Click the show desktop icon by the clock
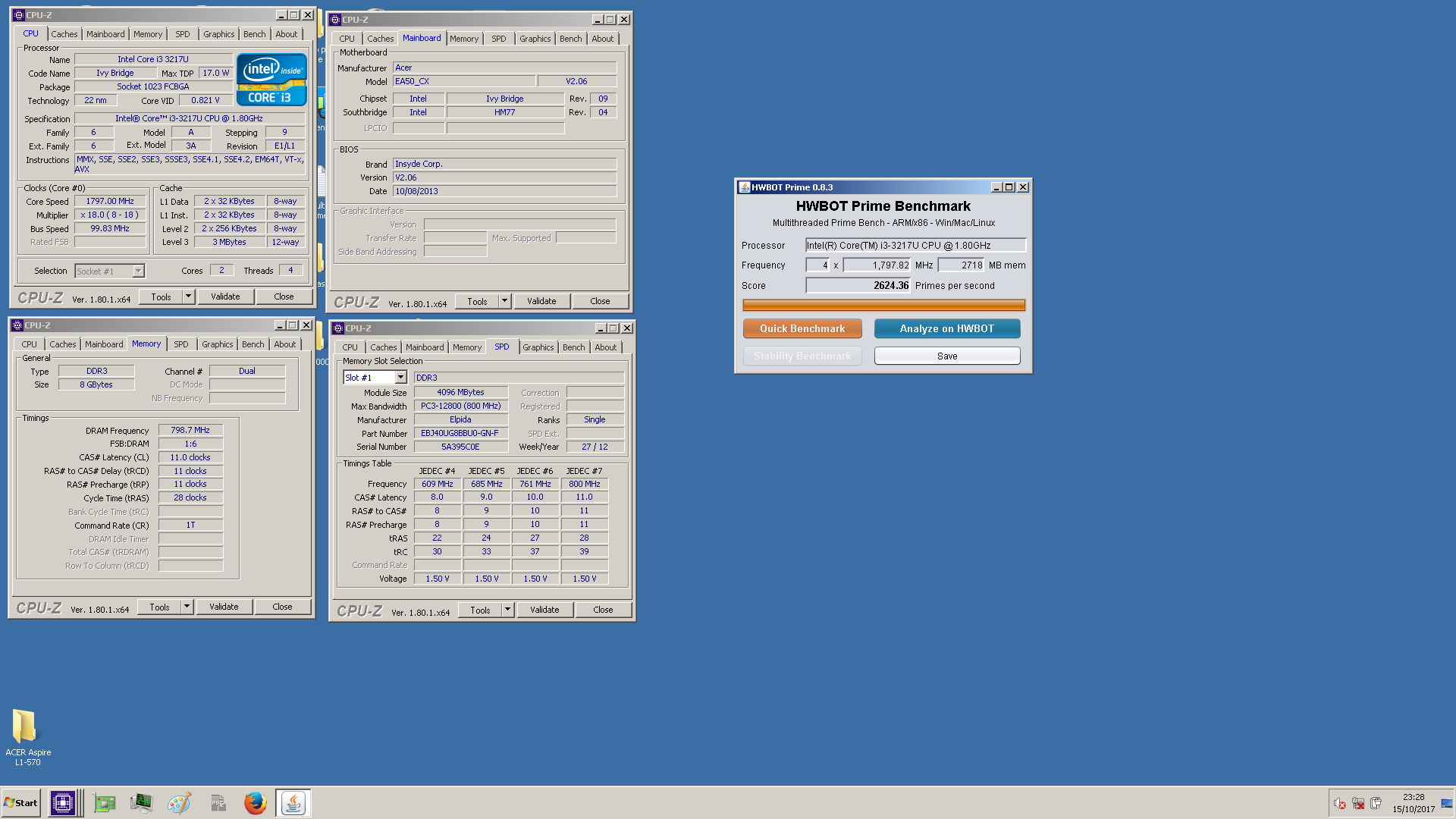The image size is (1456, 819). point(1447,804)
